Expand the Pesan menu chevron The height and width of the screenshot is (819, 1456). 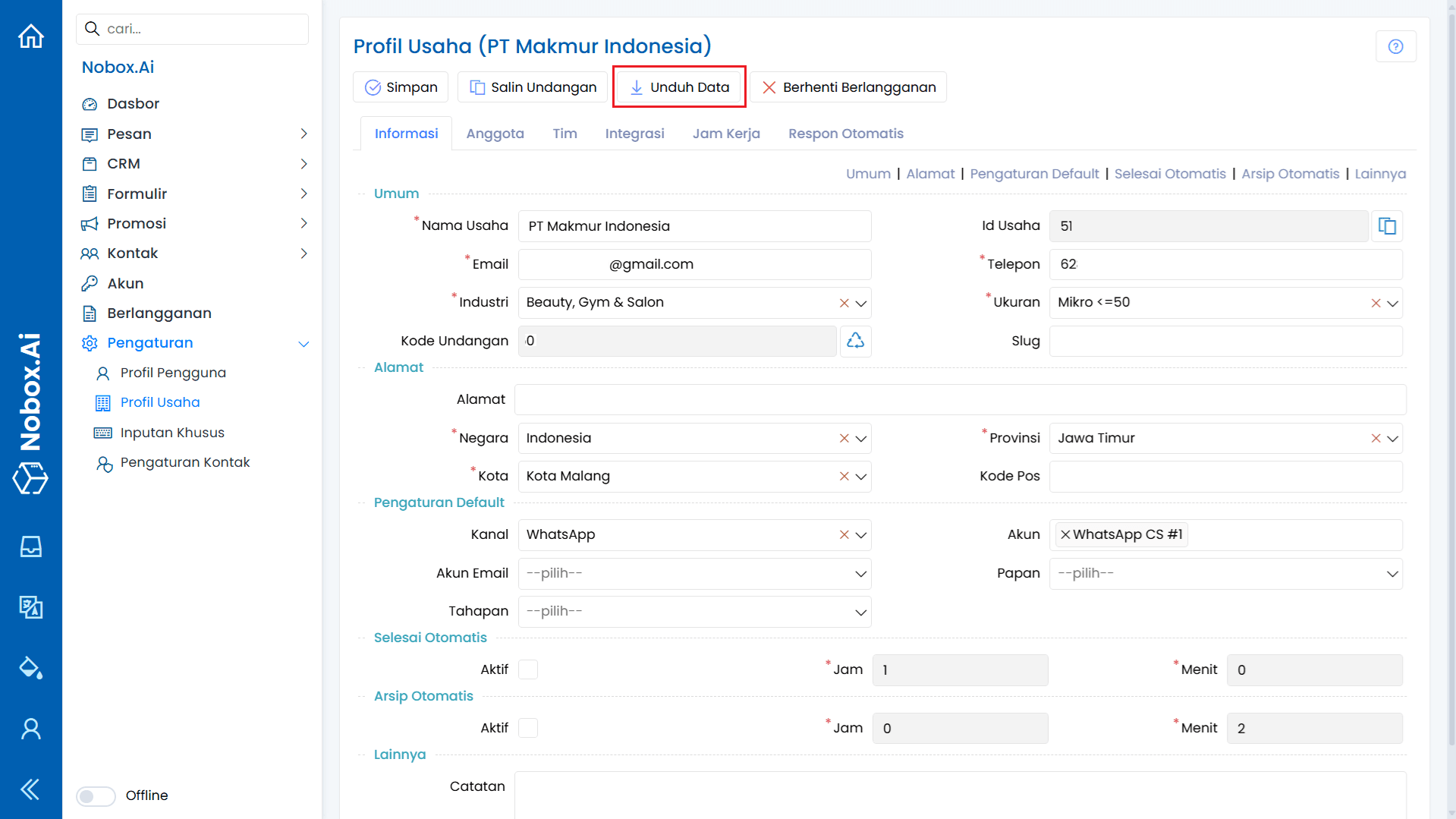coord(303,134)
